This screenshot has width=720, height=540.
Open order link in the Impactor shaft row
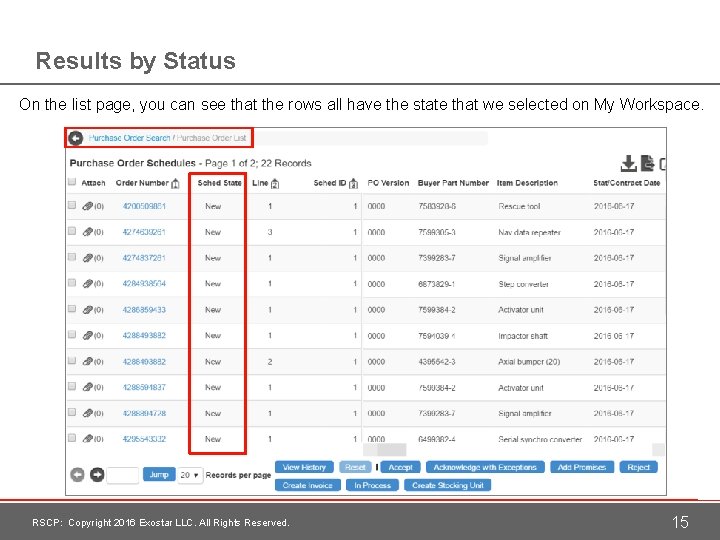(144, 336)
